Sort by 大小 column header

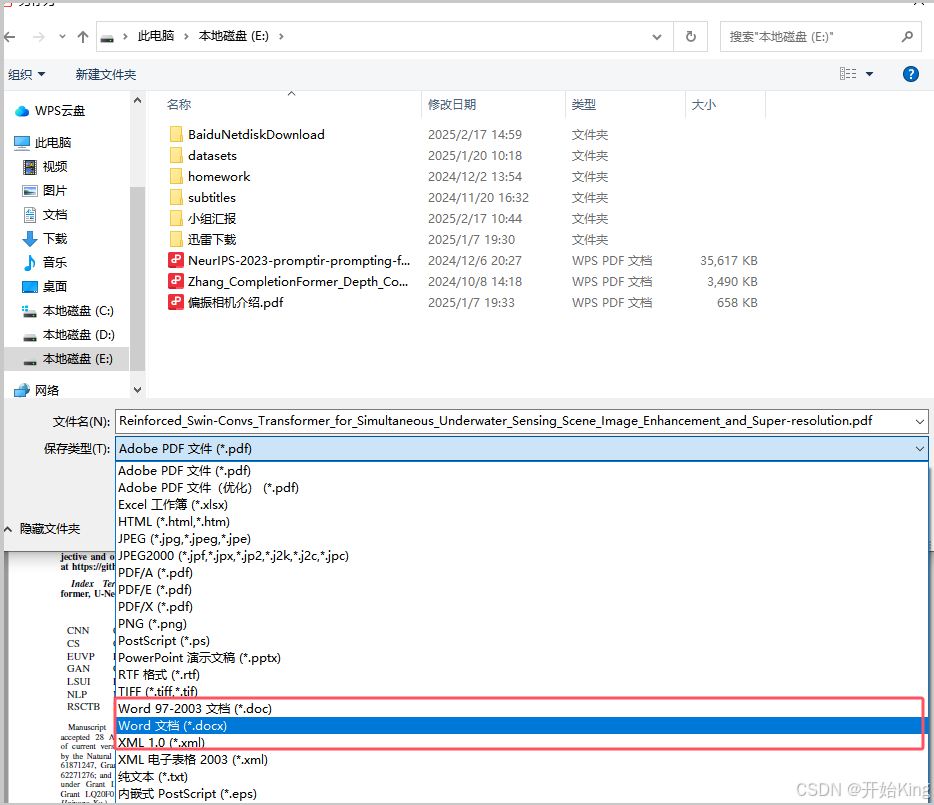click(x=703, y=105)
